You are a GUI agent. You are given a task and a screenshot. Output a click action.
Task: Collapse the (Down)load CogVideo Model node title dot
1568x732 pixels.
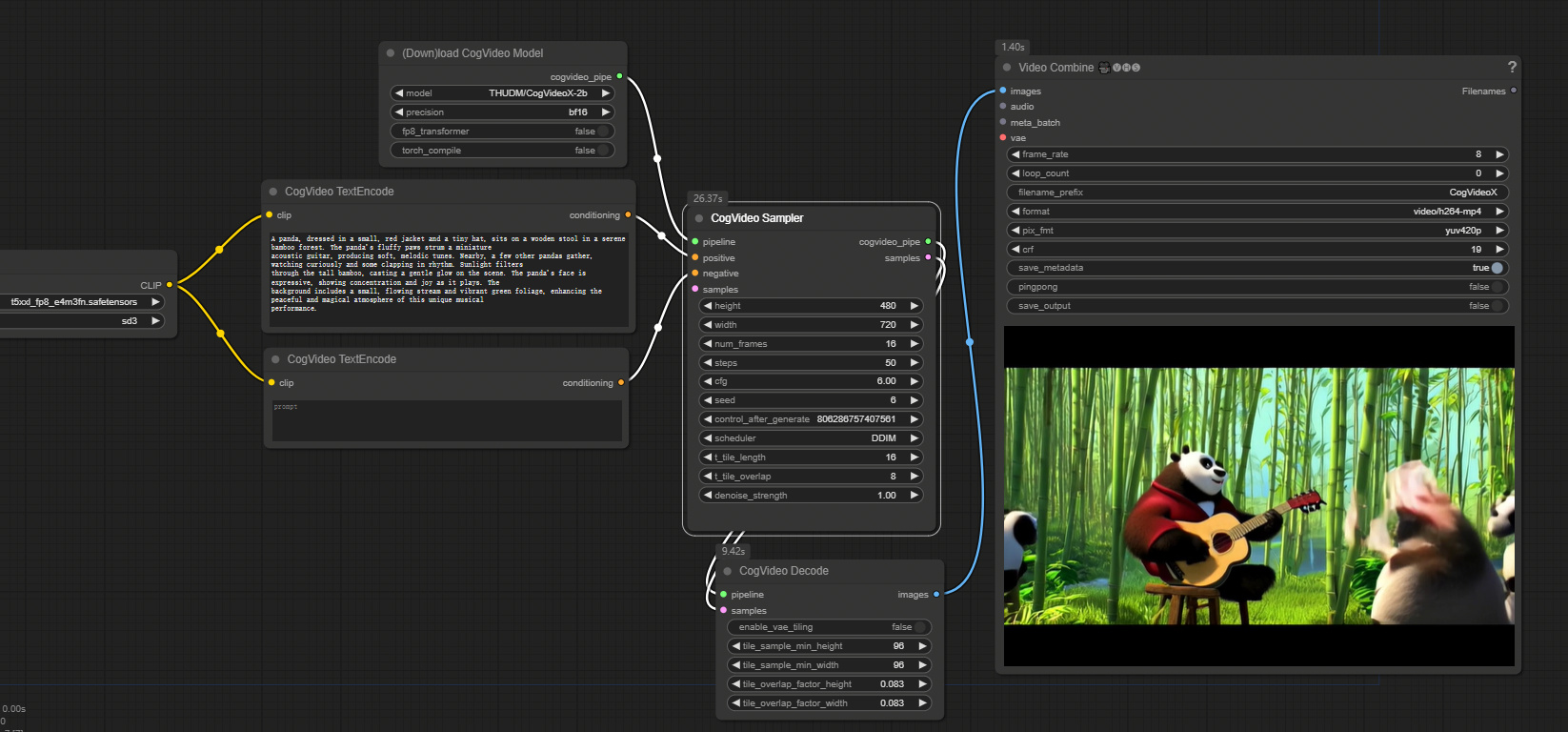click(x=391, y=53)
